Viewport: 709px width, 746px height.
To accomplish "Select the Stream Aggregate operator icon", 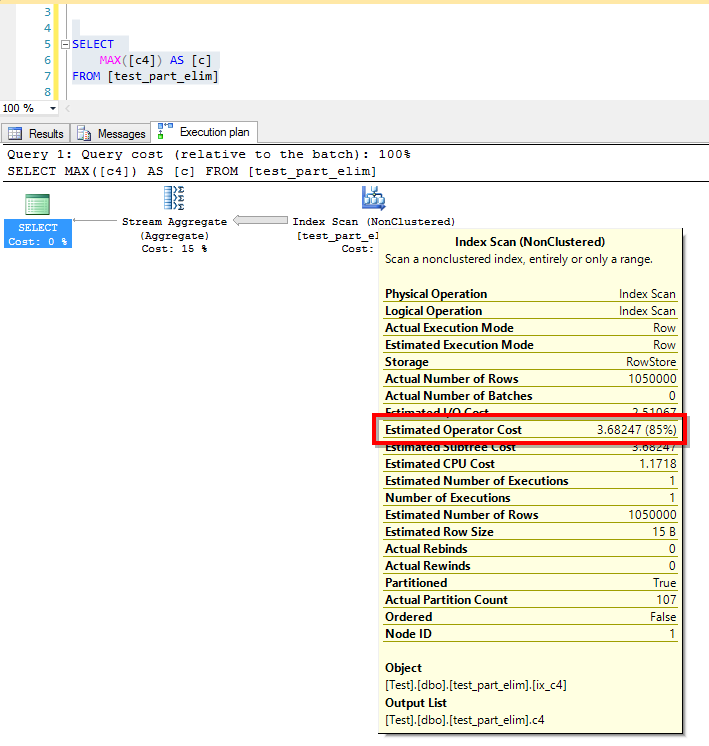I will point(175,198).
